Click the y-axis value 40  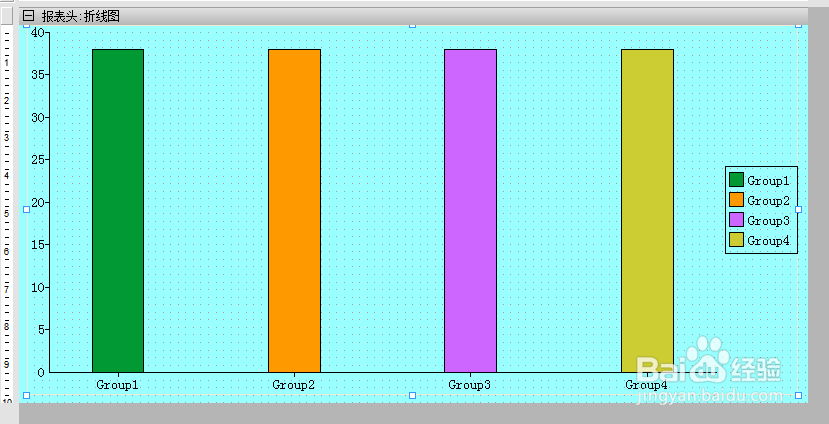38,33
